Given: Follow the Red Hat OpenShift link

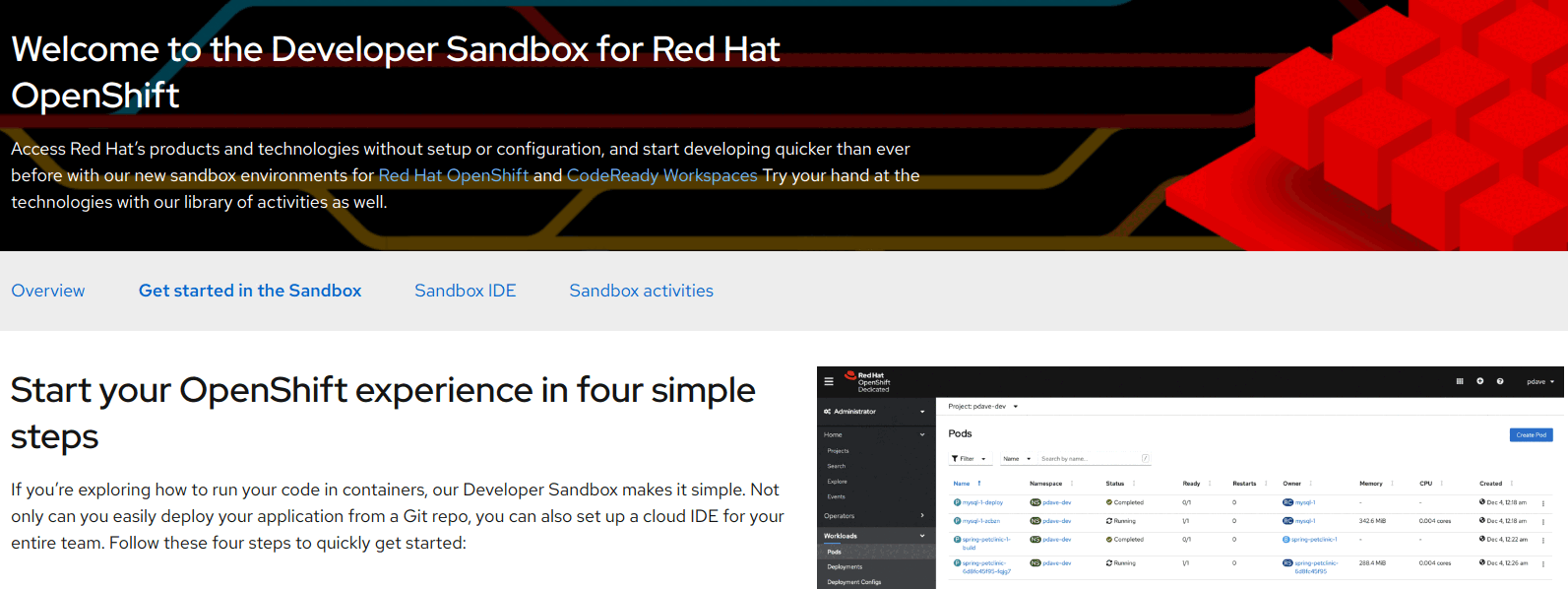Looking at the screenshot, I should pyautogui.click(x=453, y=175).
